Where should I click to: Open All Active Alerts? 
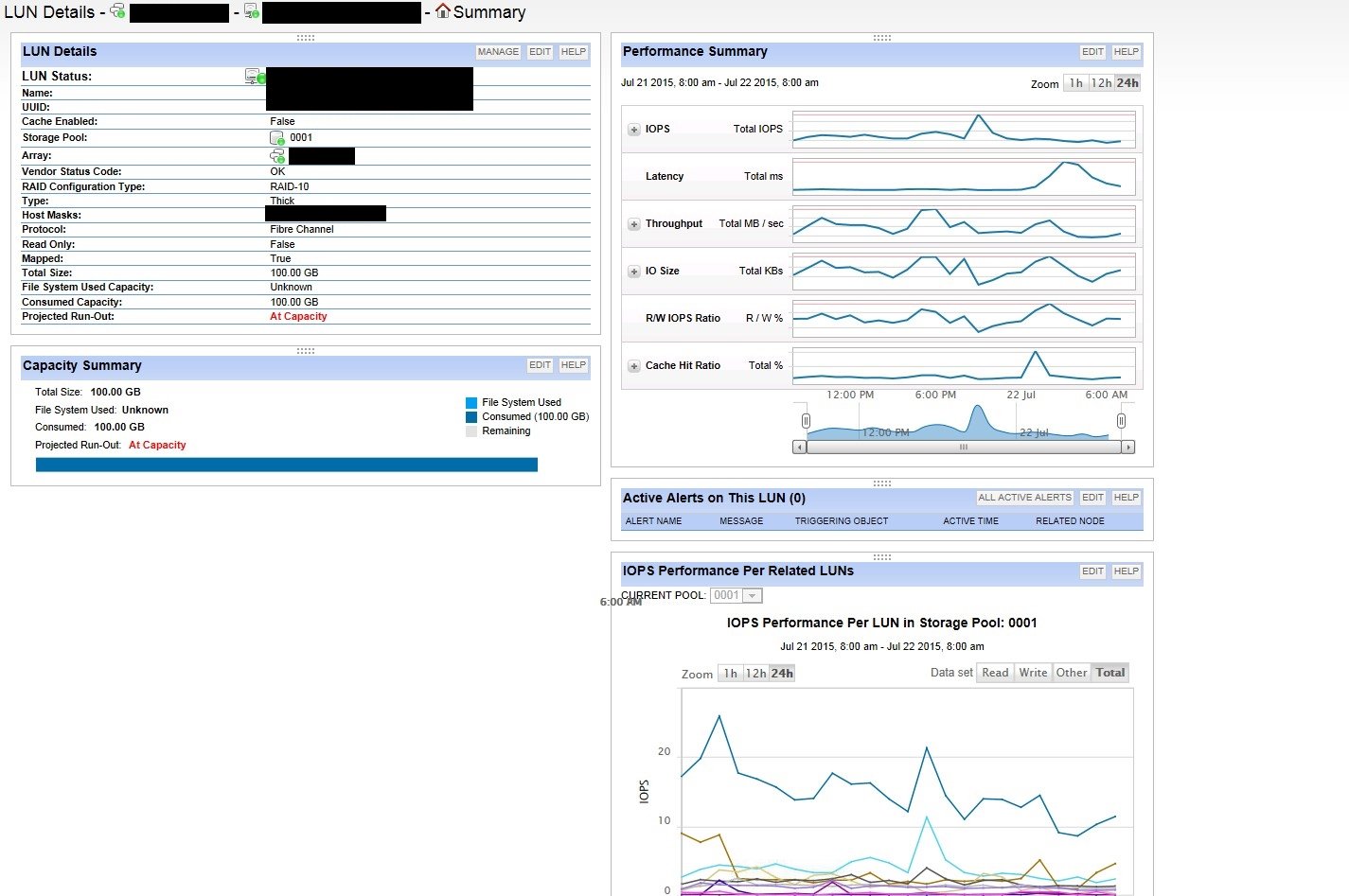(1025, 498)
